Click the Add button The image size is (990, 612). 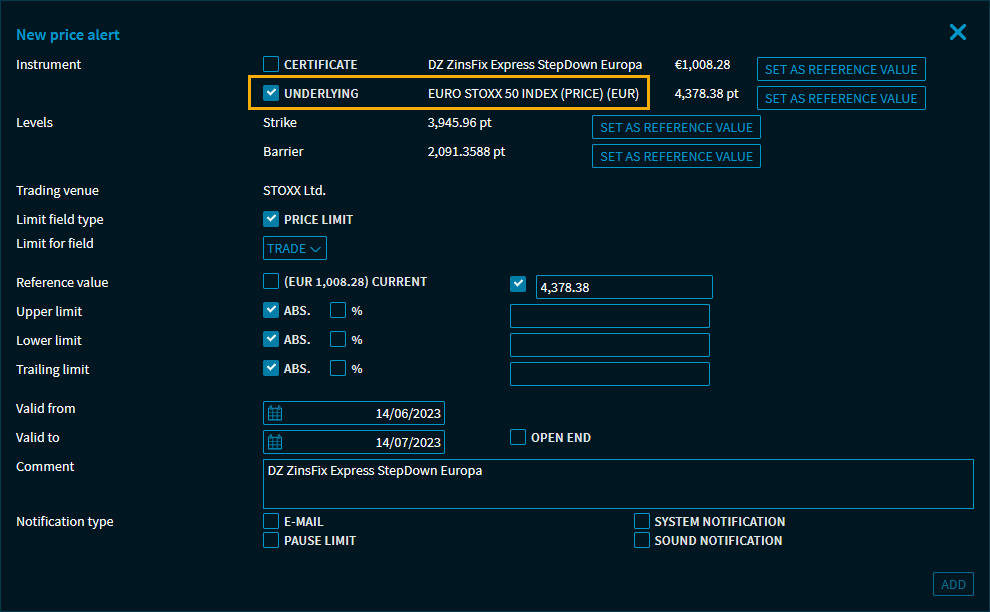[952, 584]
